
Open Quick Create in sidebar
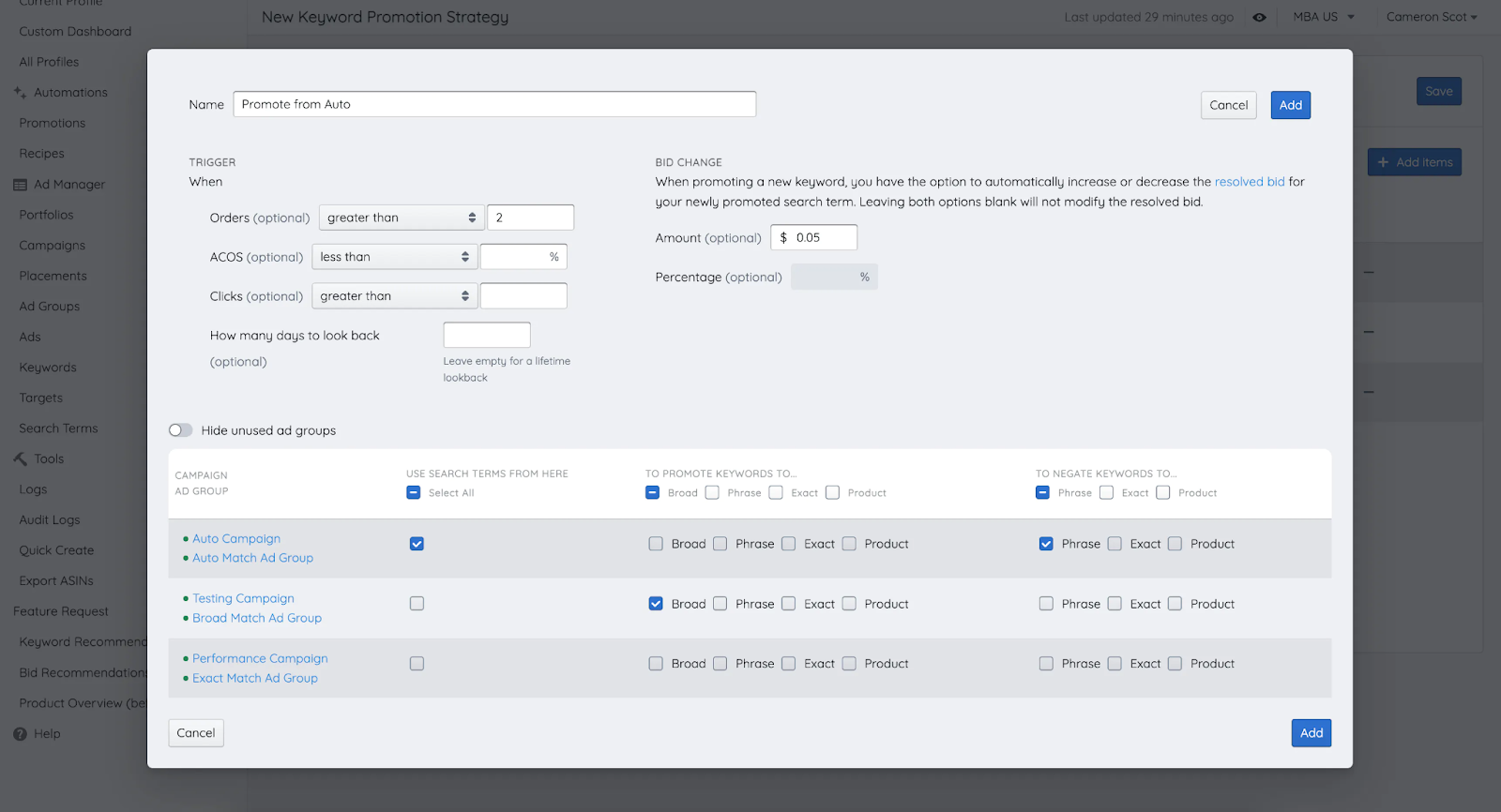click(56, 550)
